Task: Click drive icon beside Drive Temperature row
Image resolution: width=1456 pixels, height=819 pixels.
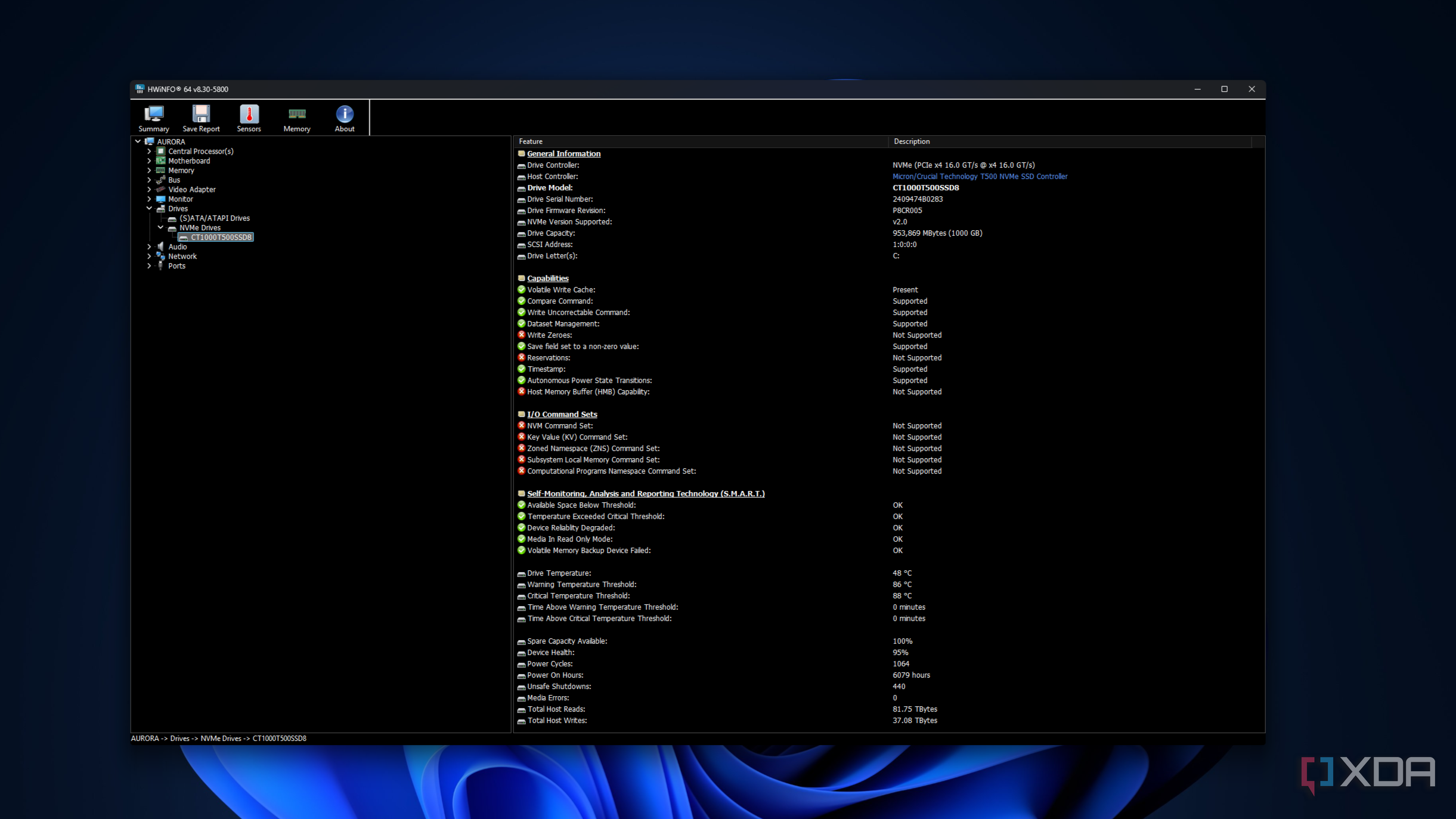Action: point(521,573)
